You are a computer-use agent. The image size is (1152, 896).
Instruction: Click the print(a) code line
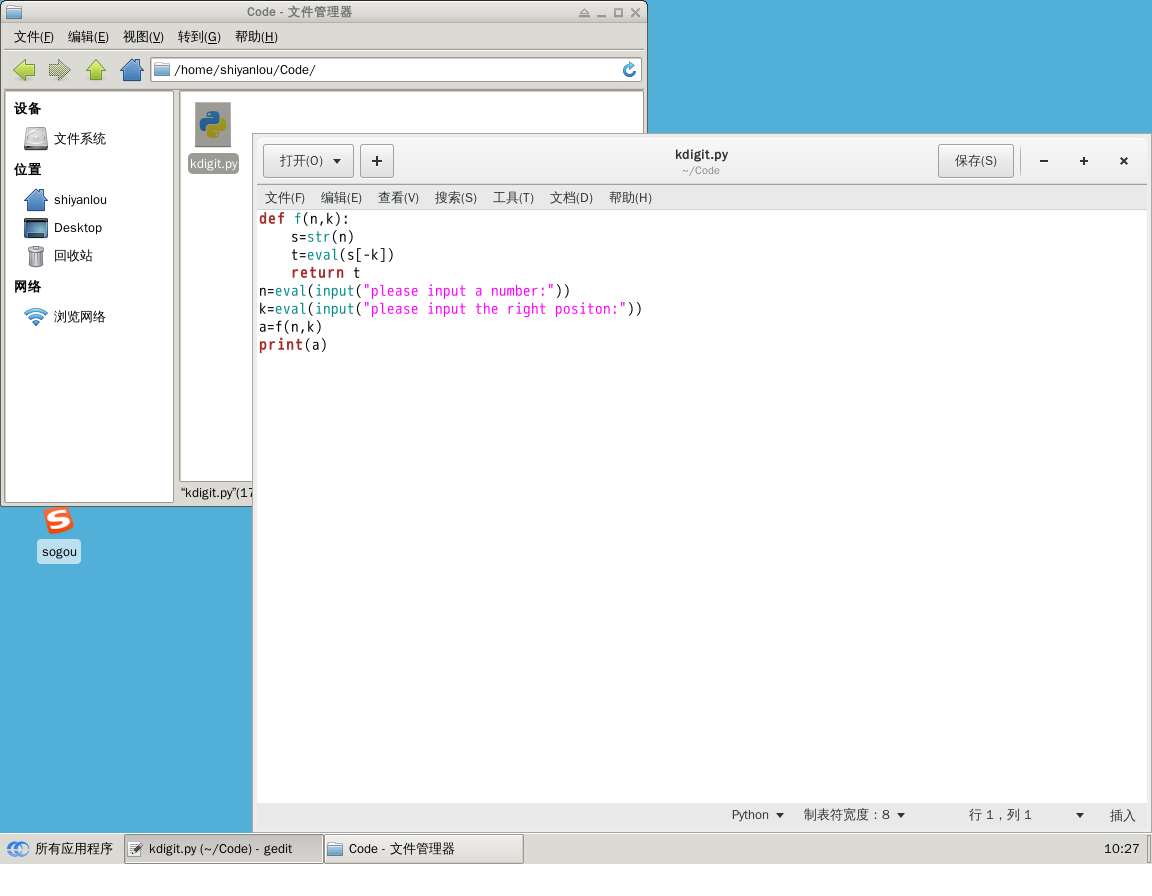point(292,345)
